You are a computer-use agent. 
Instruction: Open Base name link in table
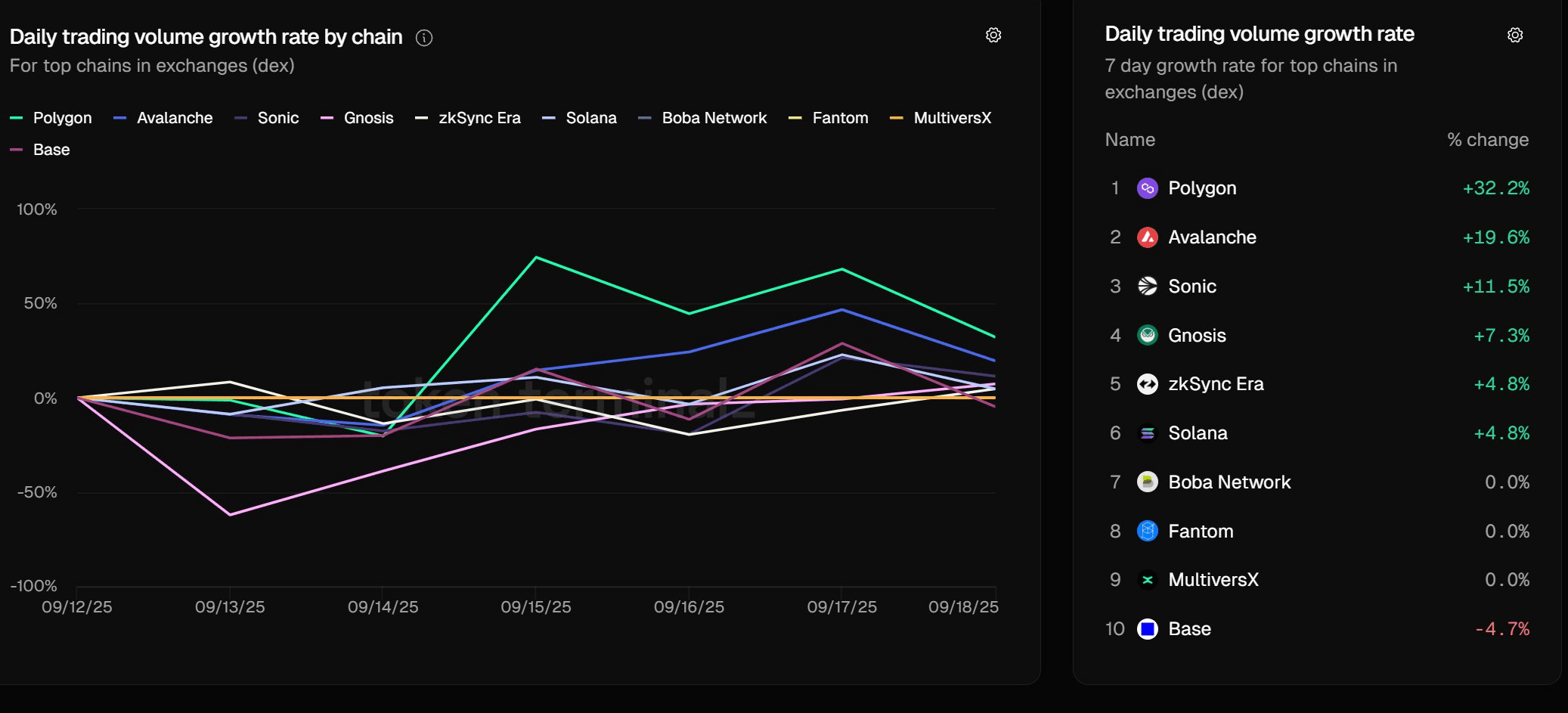pyautogui.click(x=1189, y=629)
